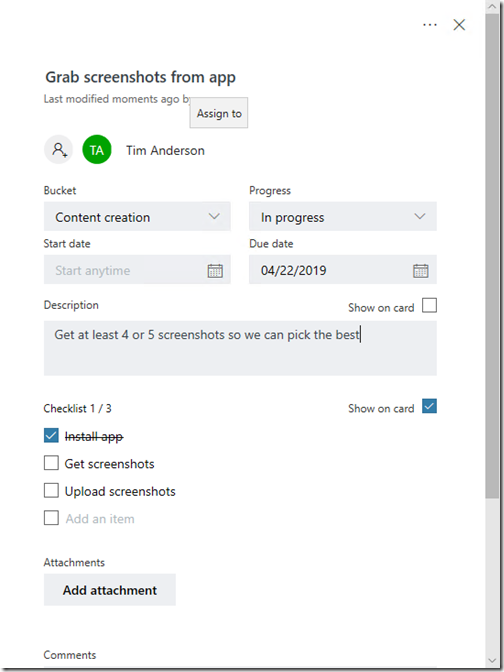This screenshot has width=504, height=672.
Task: Close the task details panel
Action: coord(459,25)
